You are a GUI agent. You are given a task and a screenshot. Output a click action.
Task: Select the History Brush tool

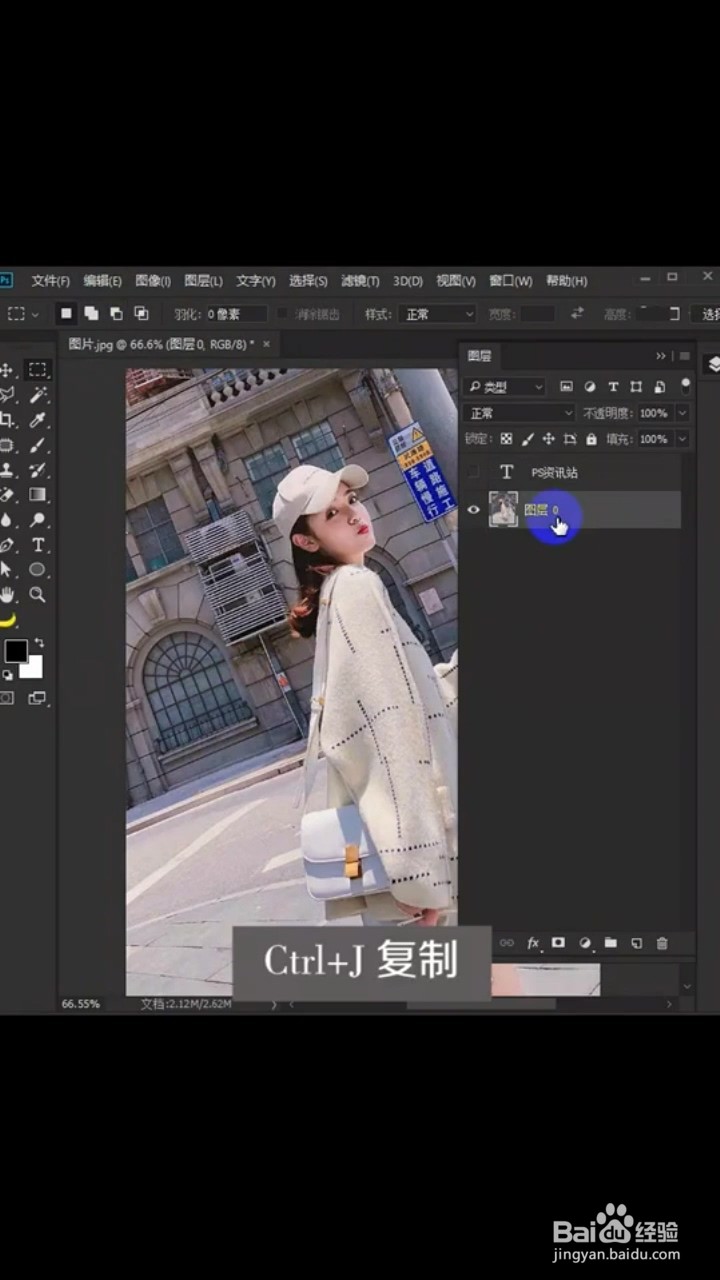[x=38, y=470]
